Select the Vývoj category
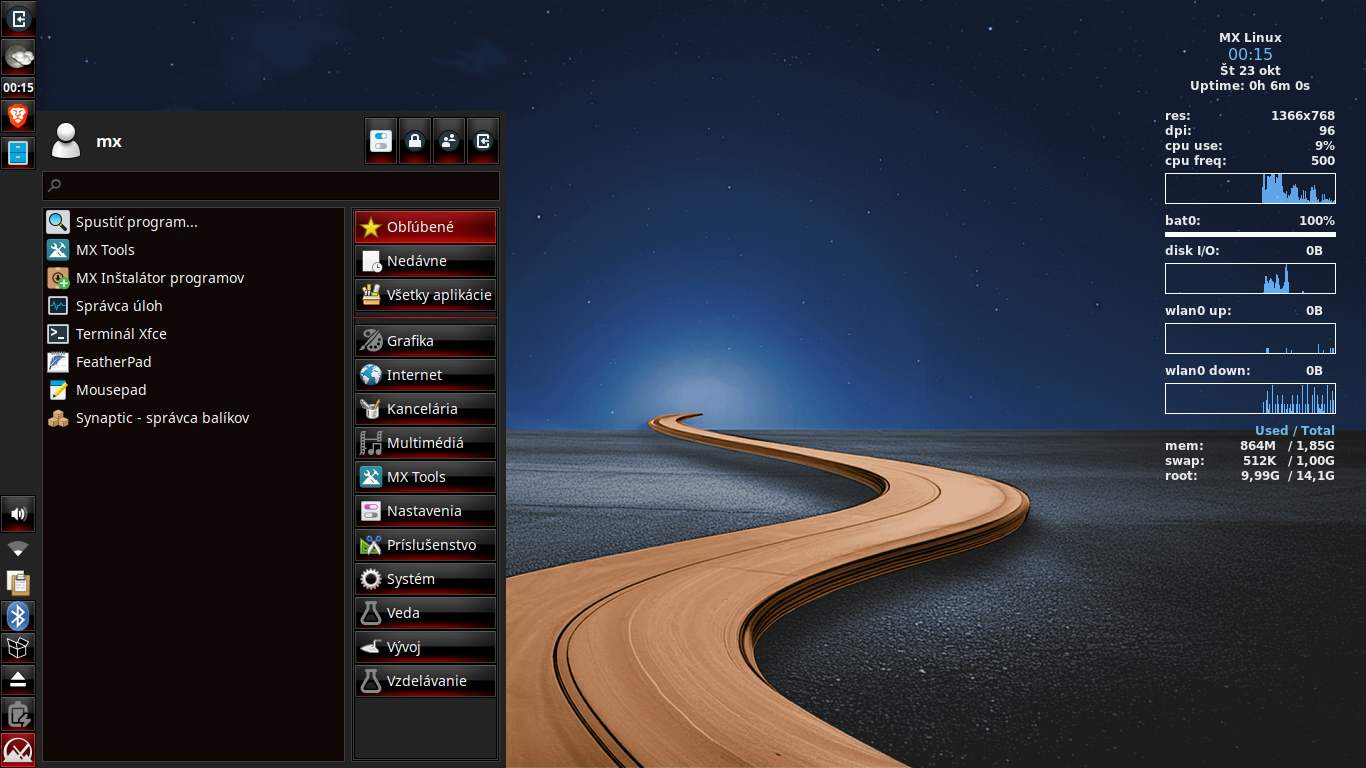The width and height of the screenshot is (1366, 768). (426, 647)
